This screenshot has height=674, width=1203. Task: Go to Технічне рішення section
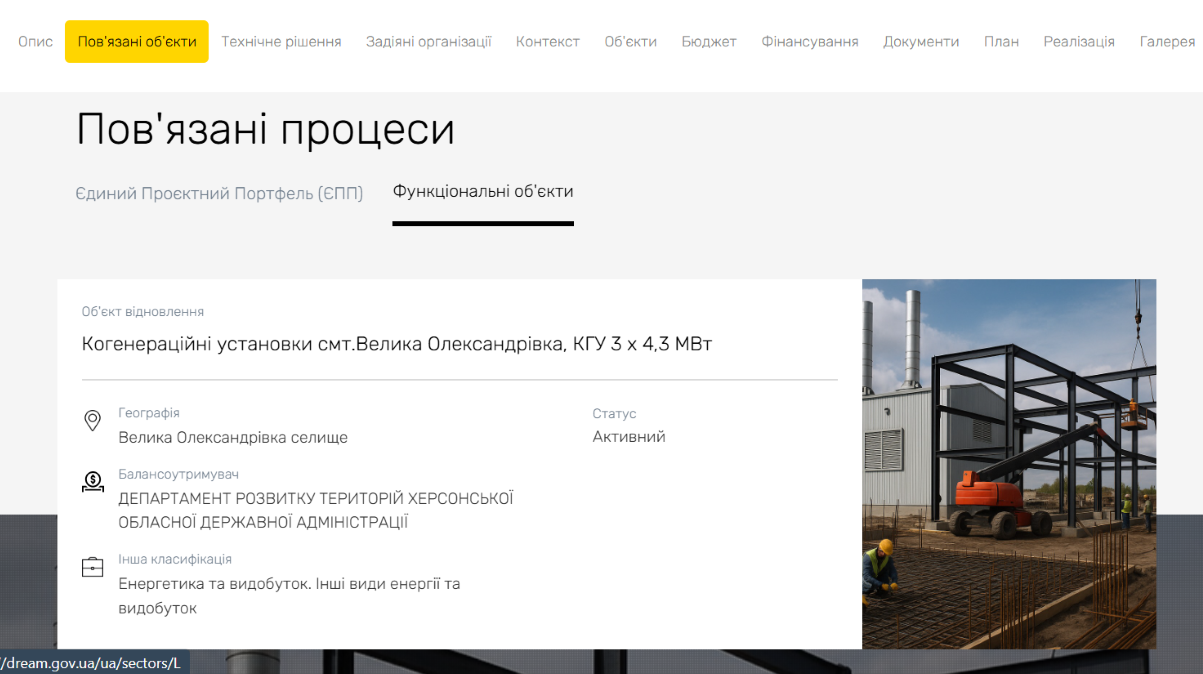281,42
